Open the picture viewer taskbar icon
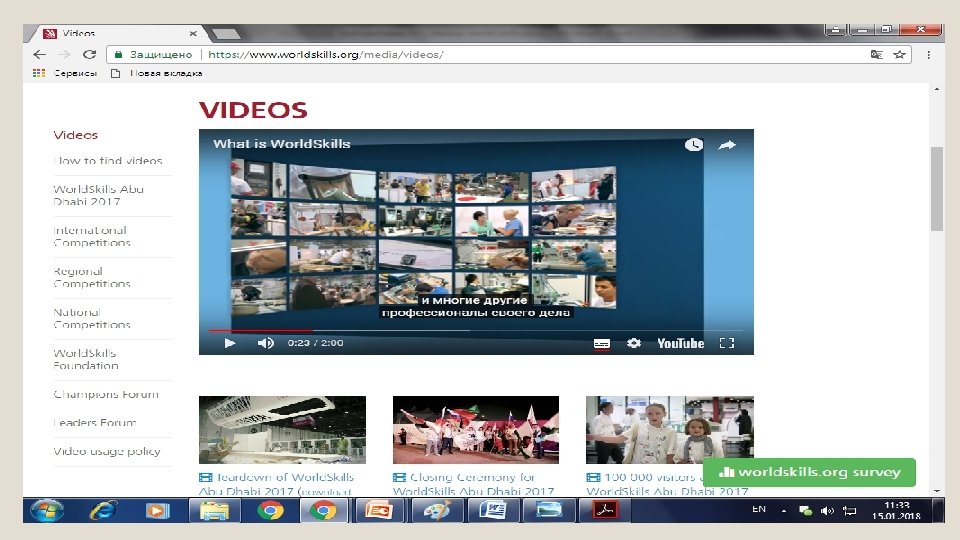Screen dimensions: 960x540 pyautogui.click(x=549, y=510)
